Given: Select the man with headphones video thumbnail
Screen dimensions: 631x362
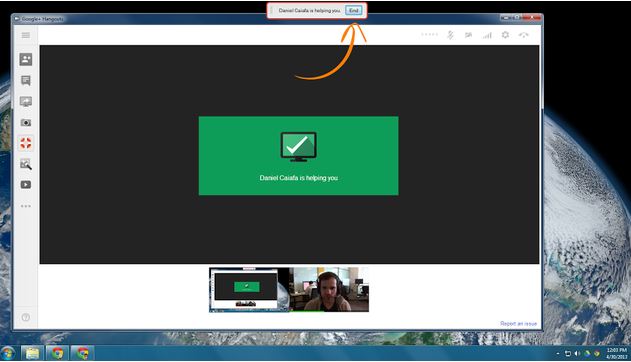Looking at the screenshot, I should 329,290.
